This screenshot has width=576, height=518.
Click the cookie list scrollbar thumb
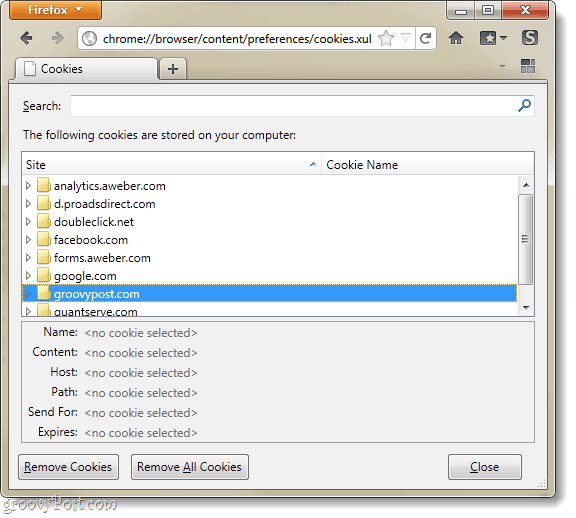526,239
